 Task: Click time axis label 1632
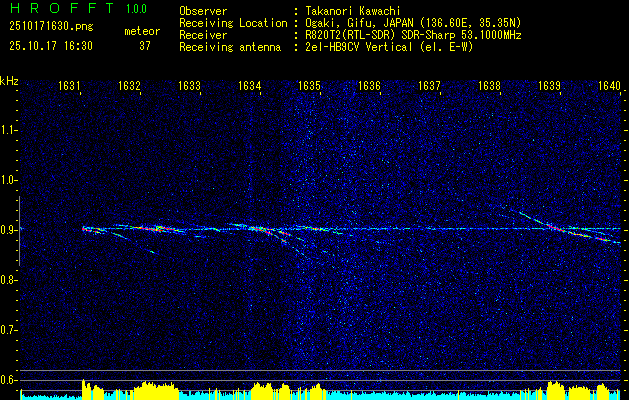pos(129,86)
